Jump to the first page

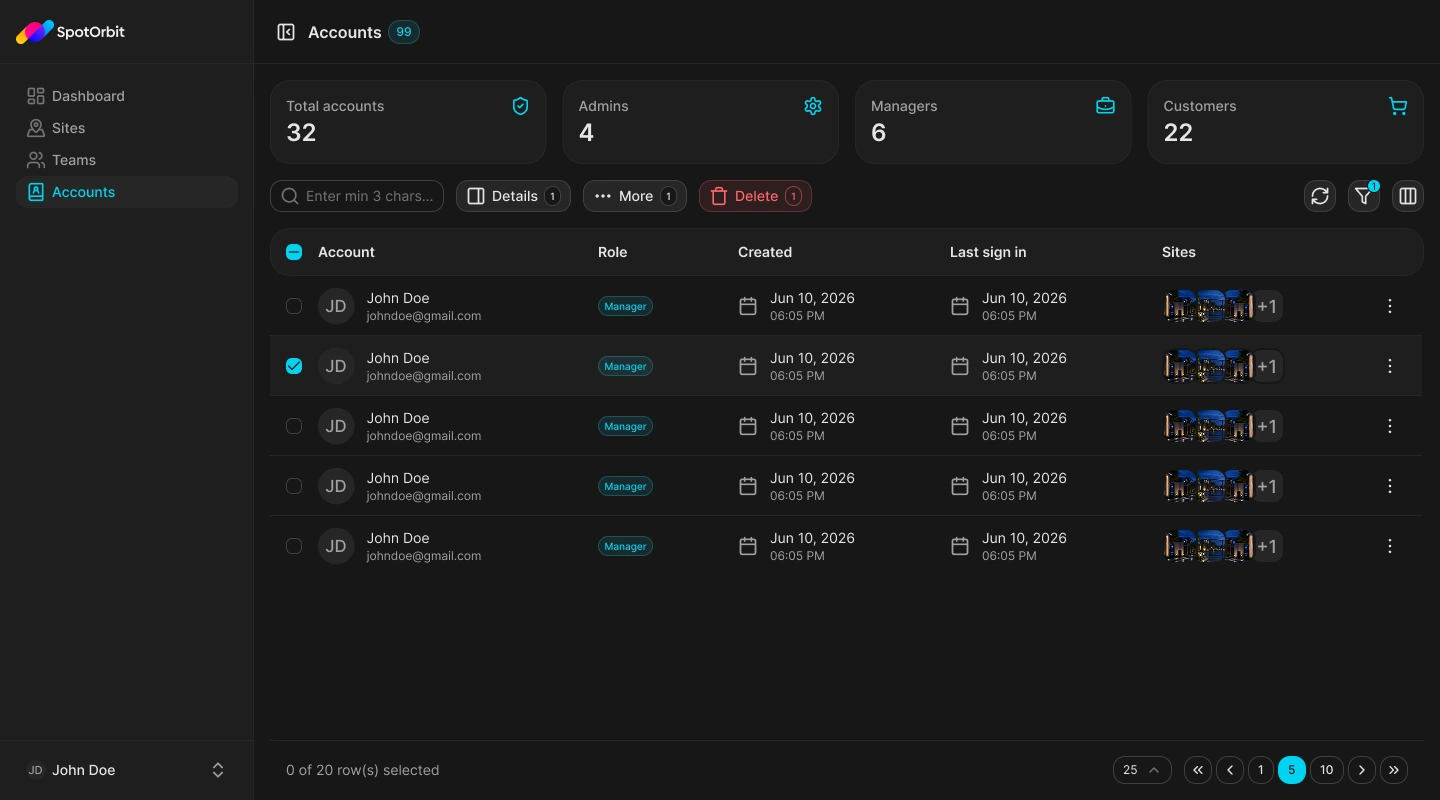pyautogui.click(x=1198, y=770)
